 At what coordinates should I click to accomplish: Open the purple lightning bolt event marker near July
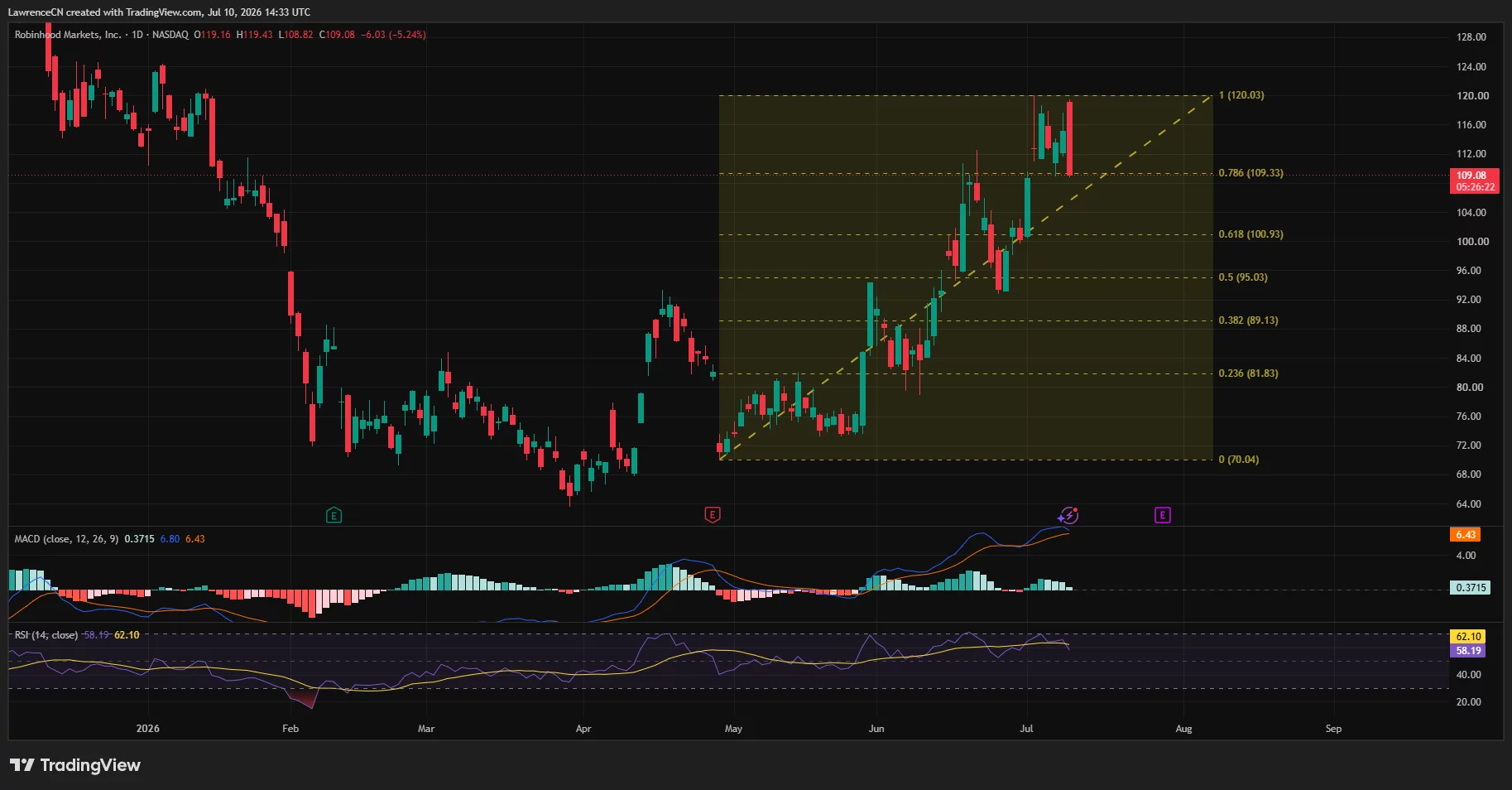pyautogui.click(x=1068, y=515)
